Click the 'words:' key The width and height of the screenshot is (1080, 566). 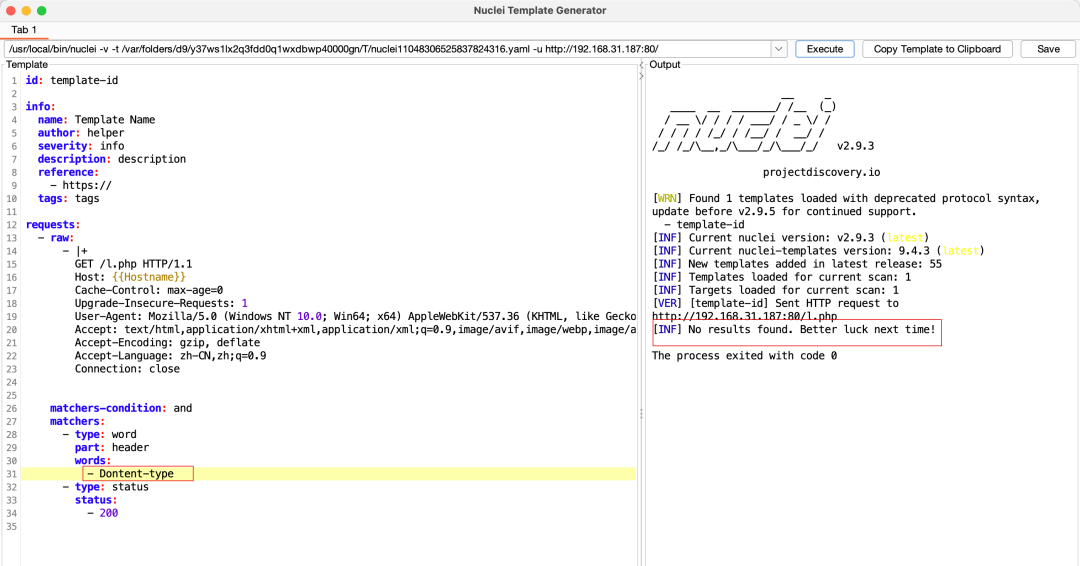click(x=93, y=461)
